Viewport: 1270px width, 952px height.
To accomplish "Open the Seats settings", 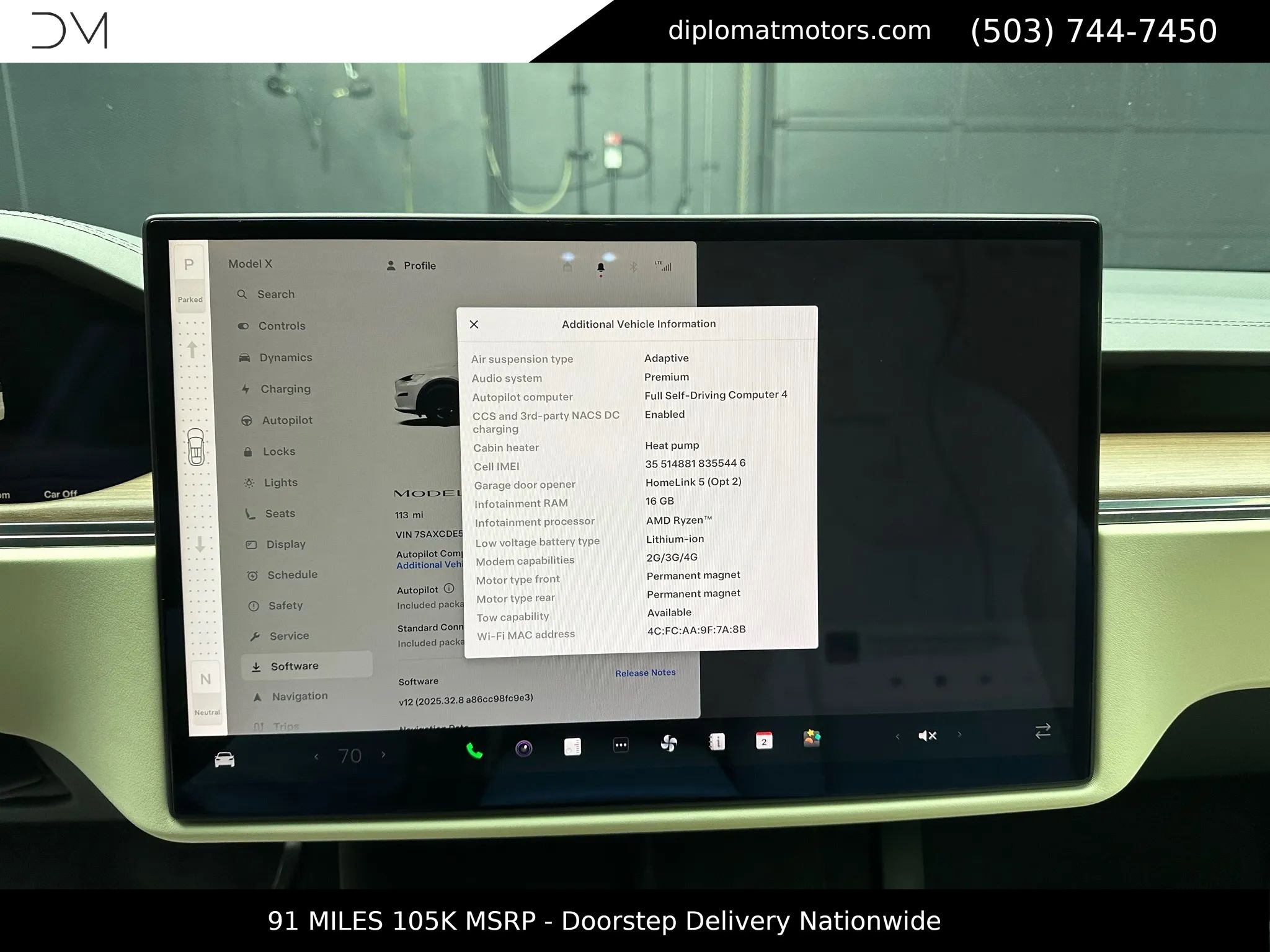I will pyautogui.click(x=280, y=513).
